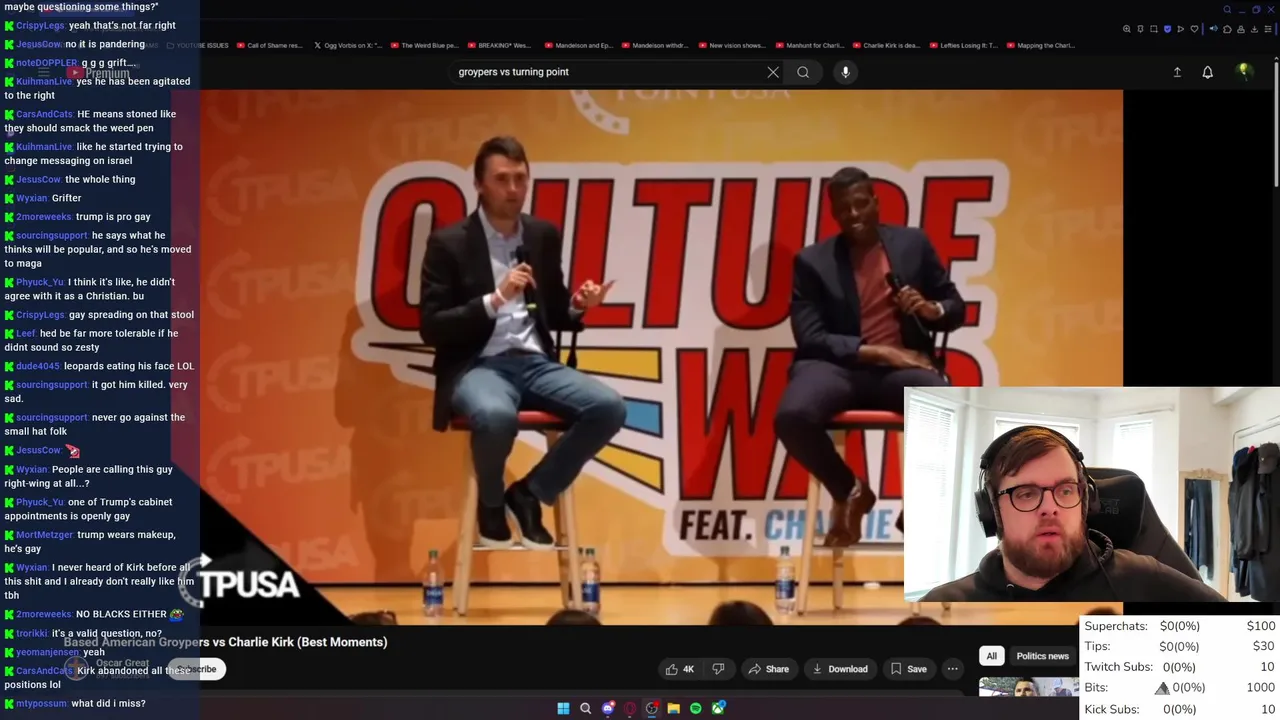The height and width of the screenshot is (720, 1280).
Task: Open 'Manhunt for Charl...' bookmark
Action: point(809,45)
